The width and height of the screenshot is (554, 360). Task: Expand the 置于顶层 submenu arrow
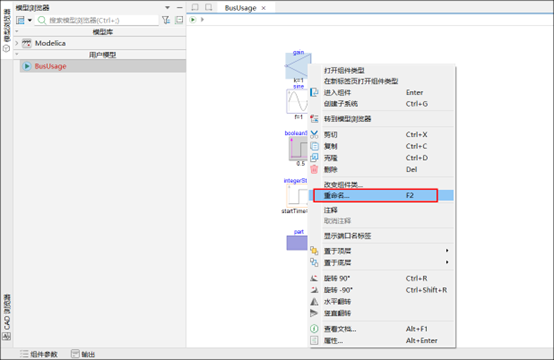coord(447,250)
